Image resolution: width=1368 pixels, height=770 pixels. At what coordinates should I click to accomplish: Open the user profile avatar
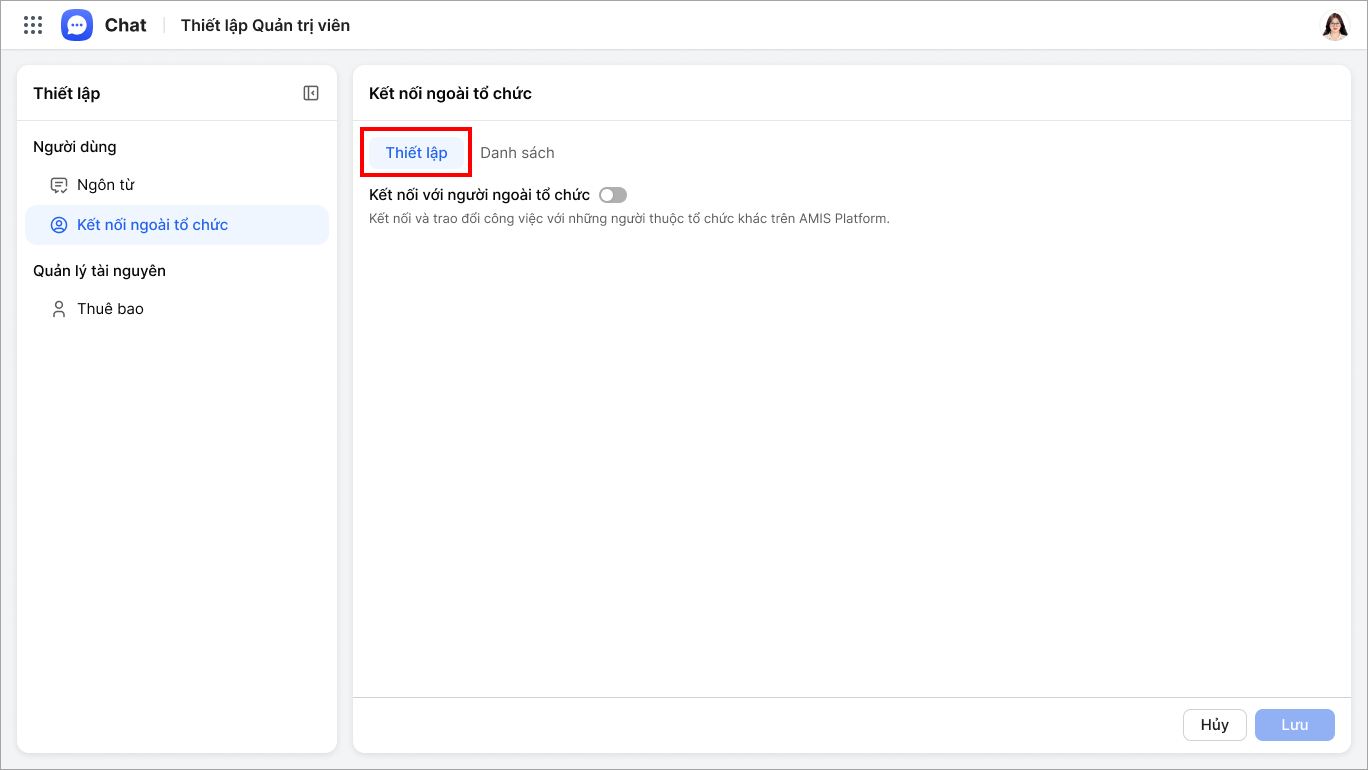pos(1334,26)
